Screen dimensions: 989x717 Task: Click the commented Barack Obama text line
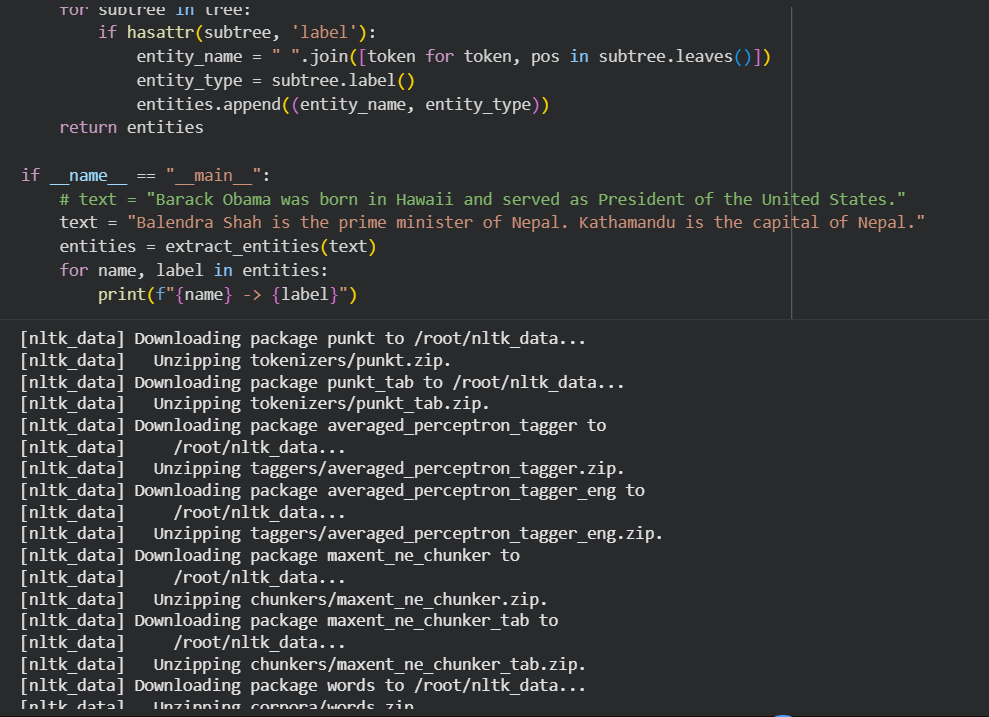point(483,200)
